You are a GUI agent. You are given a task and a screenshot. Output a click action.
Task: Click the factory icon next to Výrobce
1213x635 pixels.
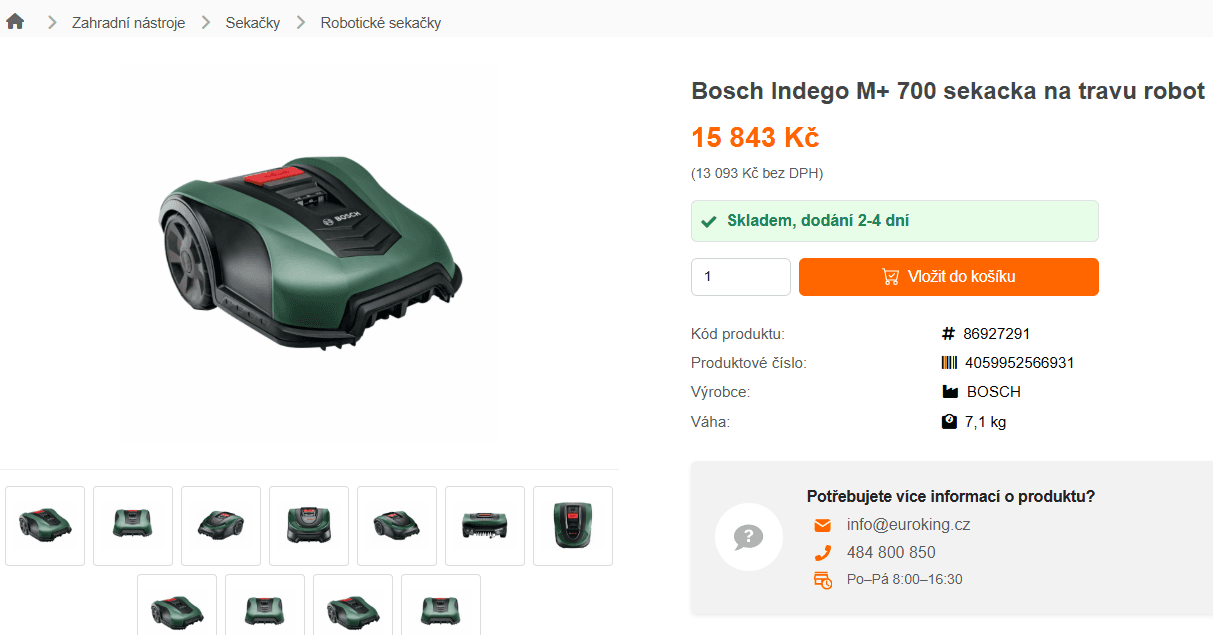948,391
